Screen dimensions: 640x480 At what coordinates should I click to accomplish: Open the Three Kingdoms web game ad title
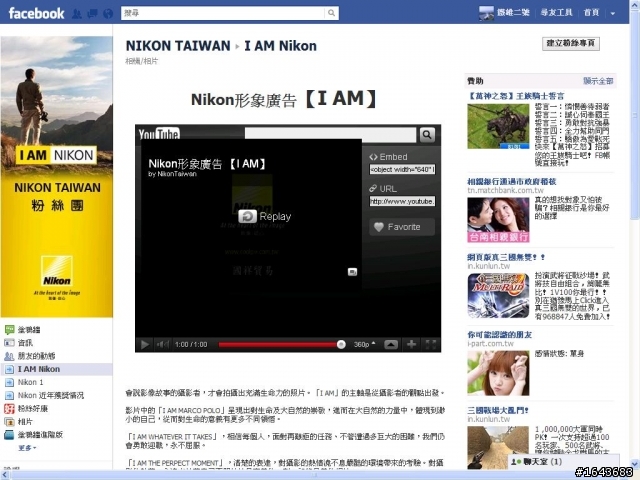click(x=506, y=257)
